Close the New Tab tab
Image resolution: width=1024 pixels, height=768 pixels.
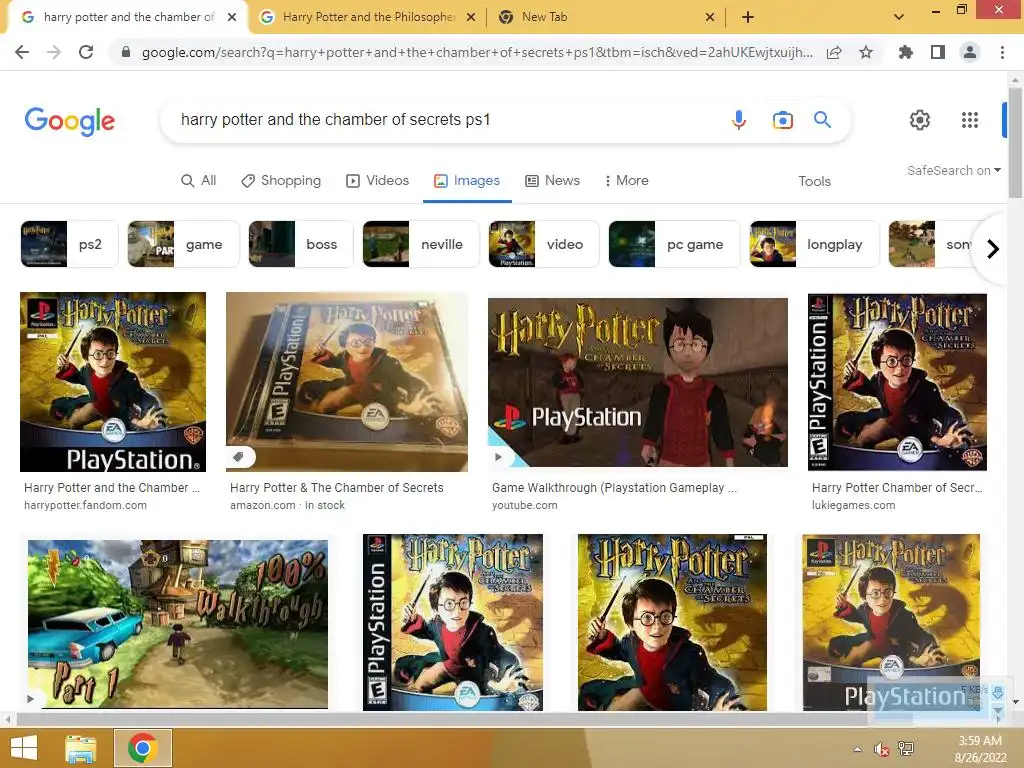pos(710,18)
